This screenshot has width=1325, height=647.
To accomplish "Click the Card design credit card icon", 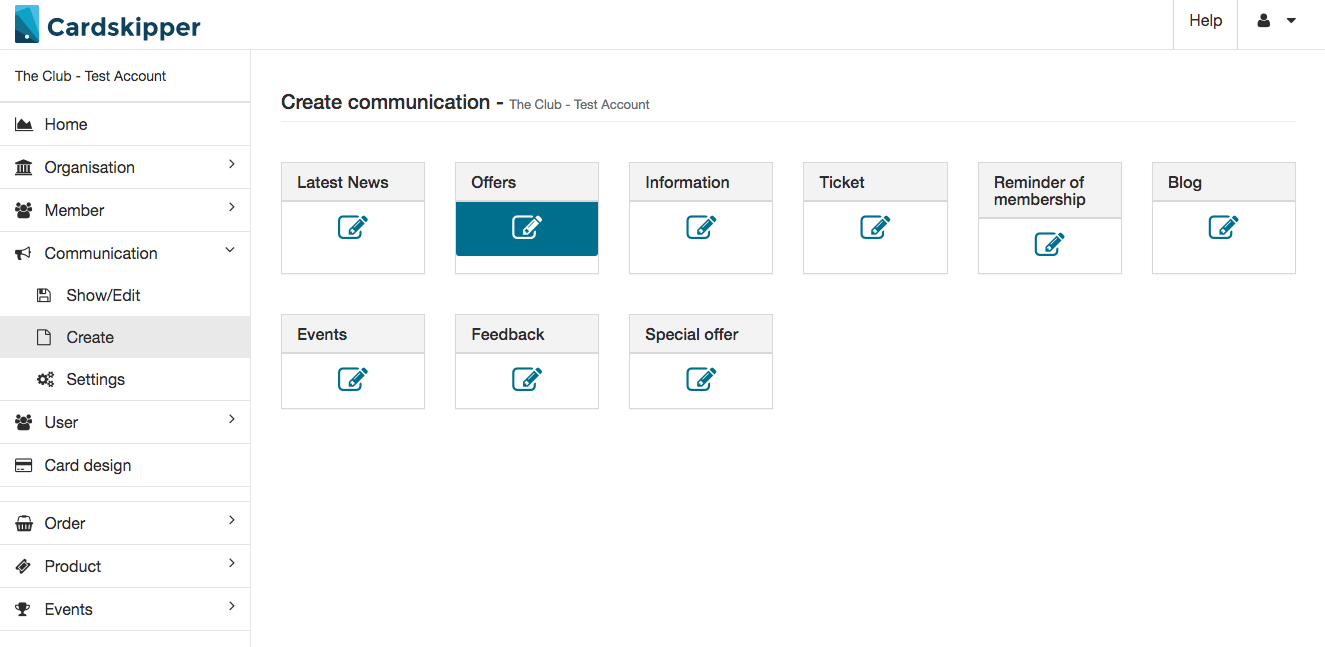I will click(23, 466).
